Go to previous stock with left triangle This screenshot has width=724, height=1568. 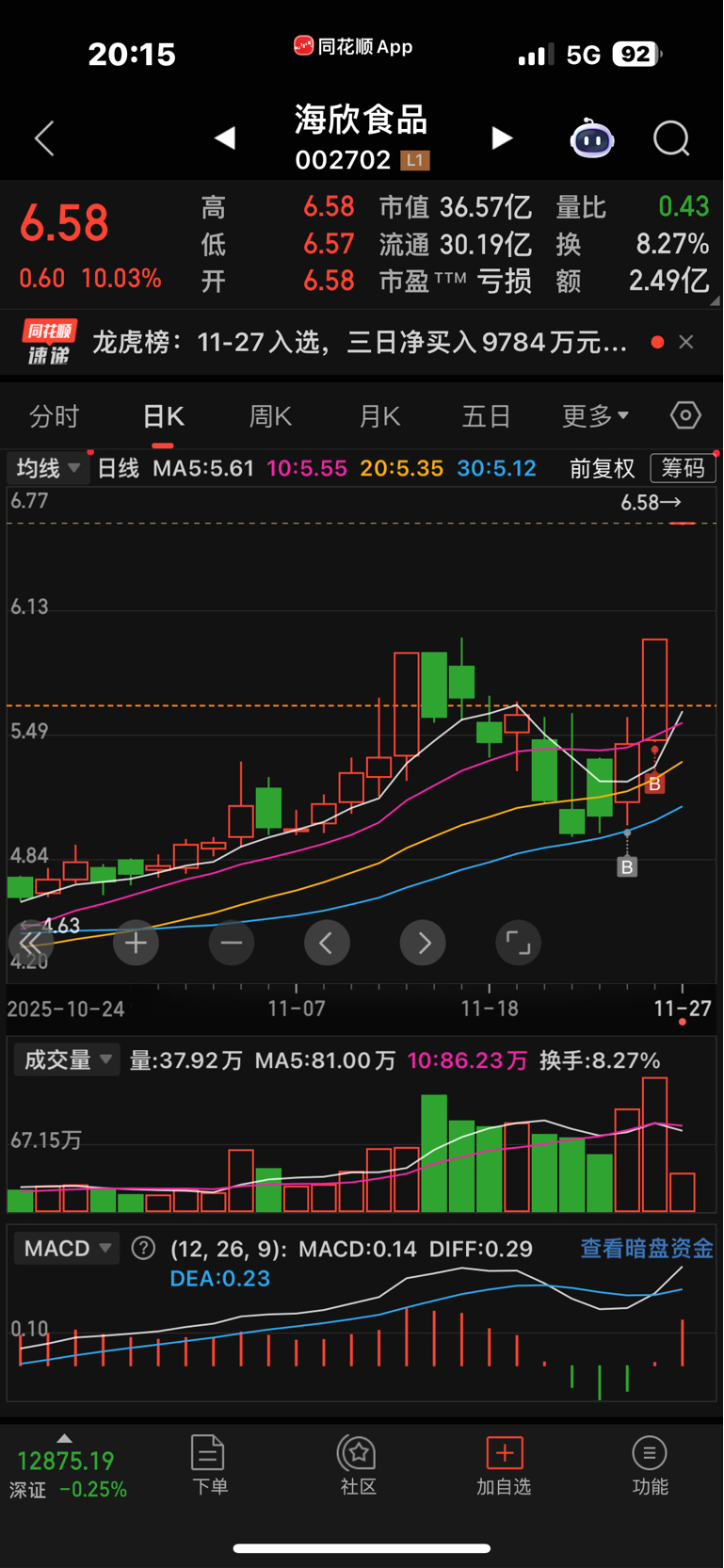224,138
